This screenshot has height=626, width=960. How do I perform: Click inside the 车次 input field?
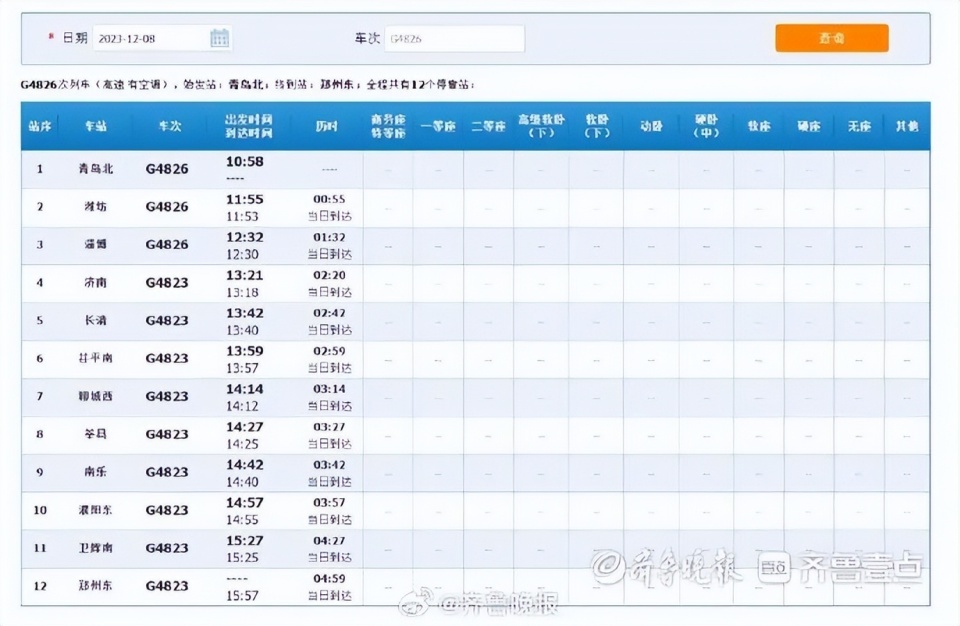pos(455,36)
